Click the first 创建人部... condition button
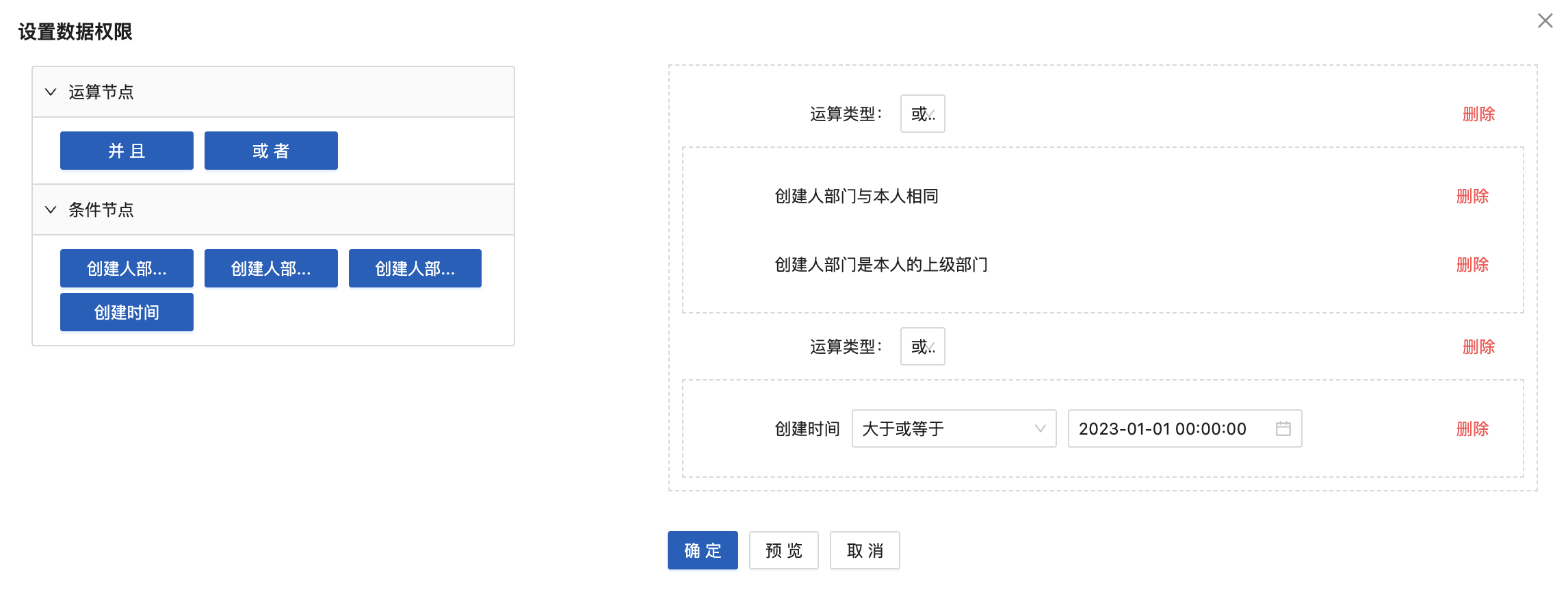Screen dimensions: 1568x590 tap(127, 268)
